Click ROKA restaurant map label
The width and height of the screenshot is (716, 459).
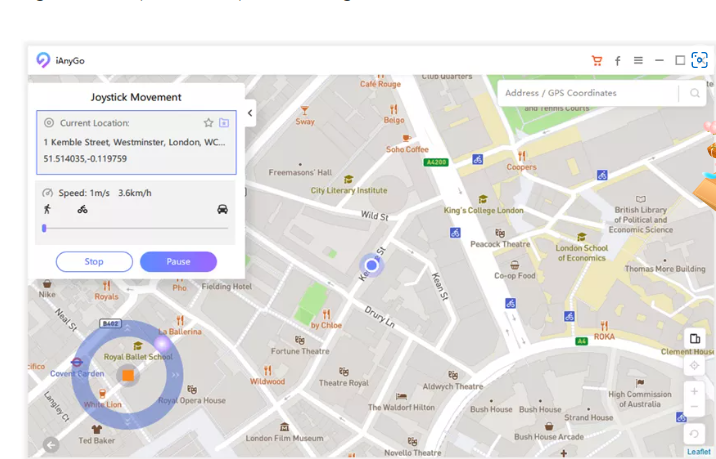point(604,337)
